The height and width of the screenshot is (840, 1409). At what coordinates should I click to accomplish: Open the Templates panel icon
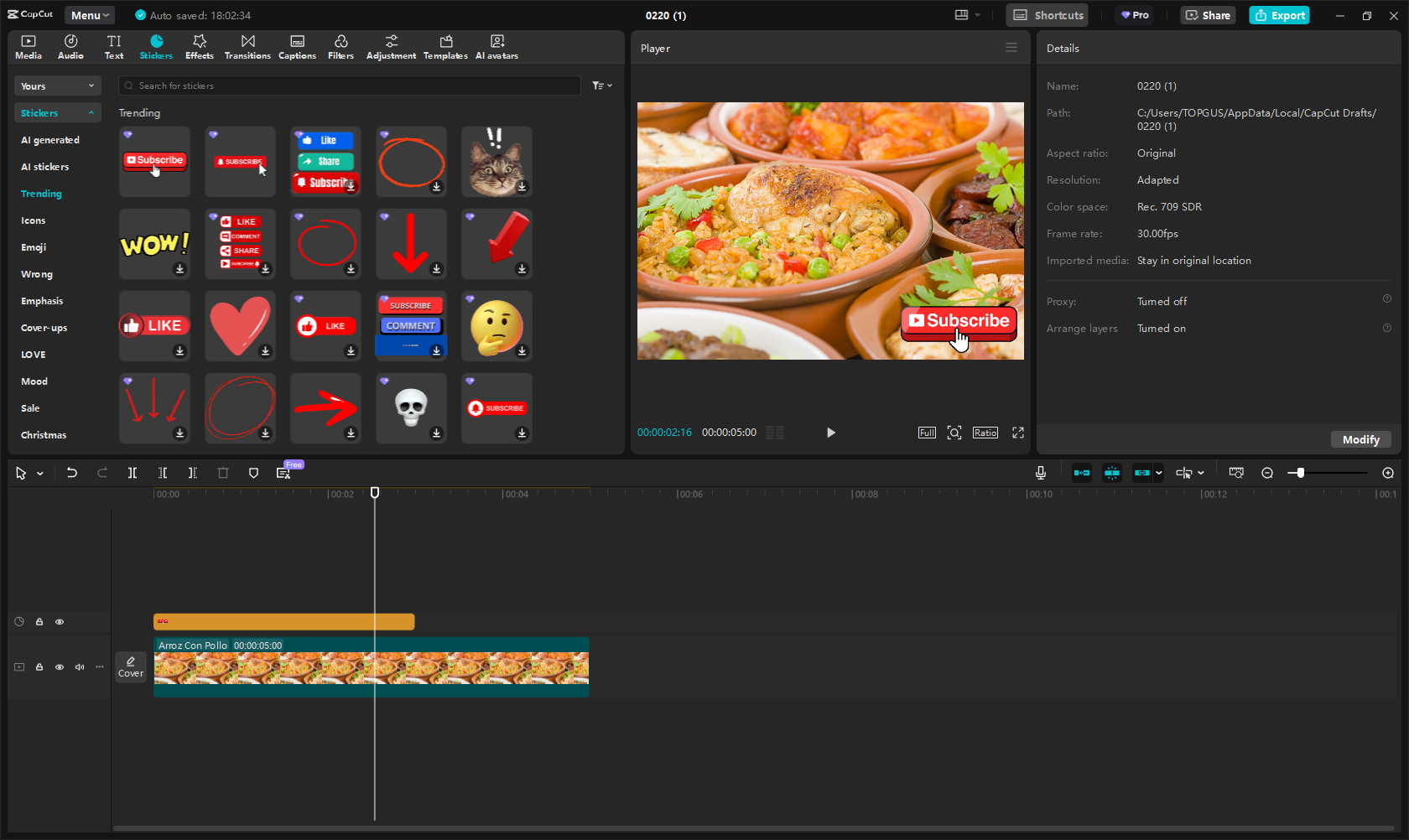coord(445,47)
